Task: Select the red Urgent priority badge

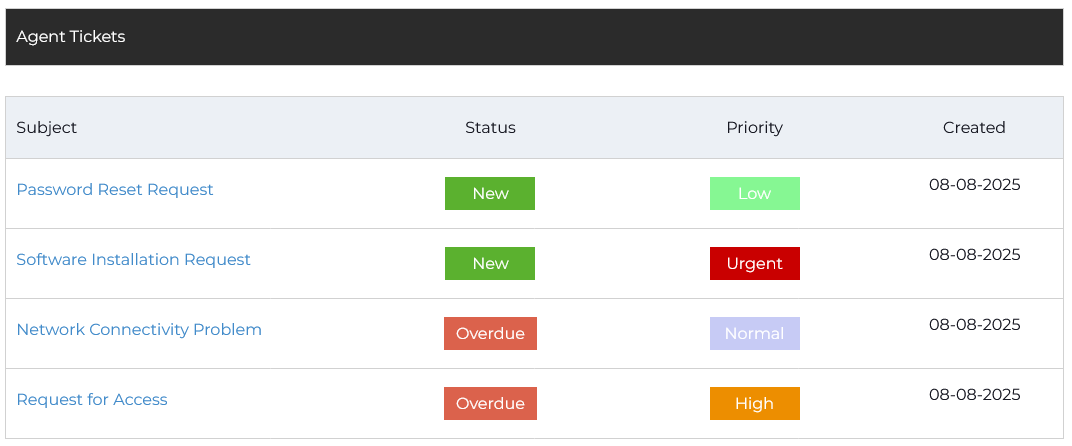Action: [754, 264]
